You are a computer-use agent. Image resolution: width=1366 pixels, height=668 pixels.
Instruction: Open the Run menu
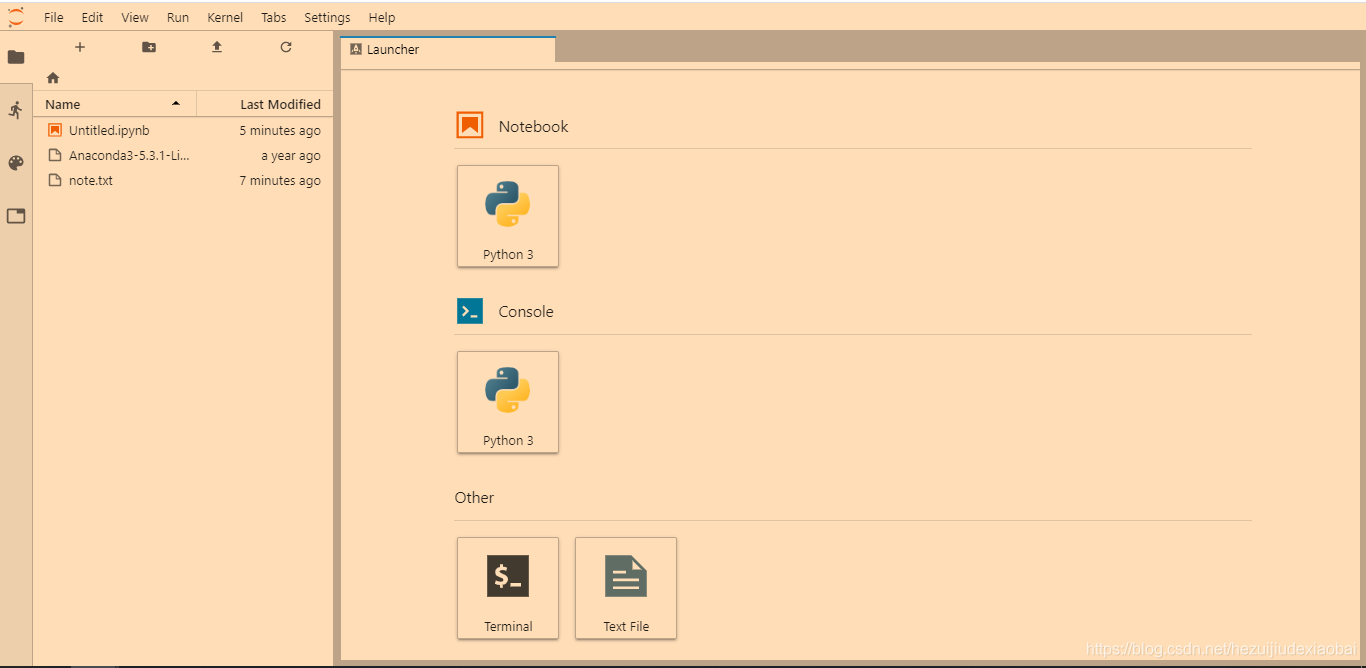point(177,17)
